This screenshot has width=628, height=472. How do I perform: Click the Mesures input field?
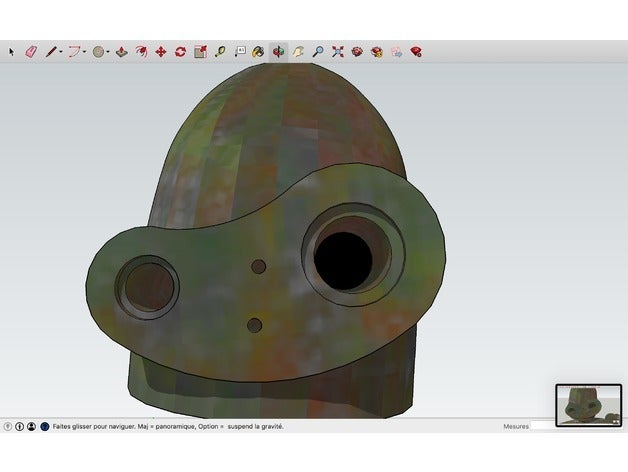click(543, 426)
